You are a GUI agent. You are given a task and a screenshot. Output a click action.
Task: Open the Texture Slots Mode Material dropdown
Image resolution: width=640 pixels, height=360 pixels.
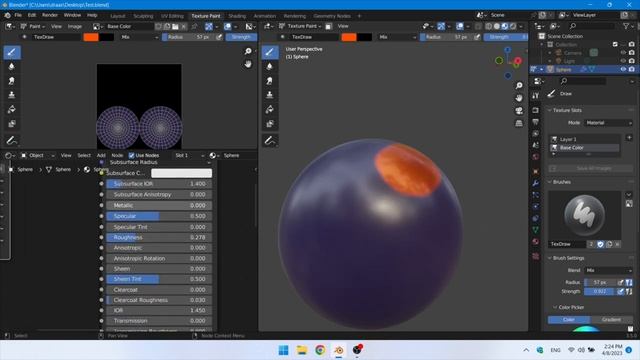click(x=608, y=123)
